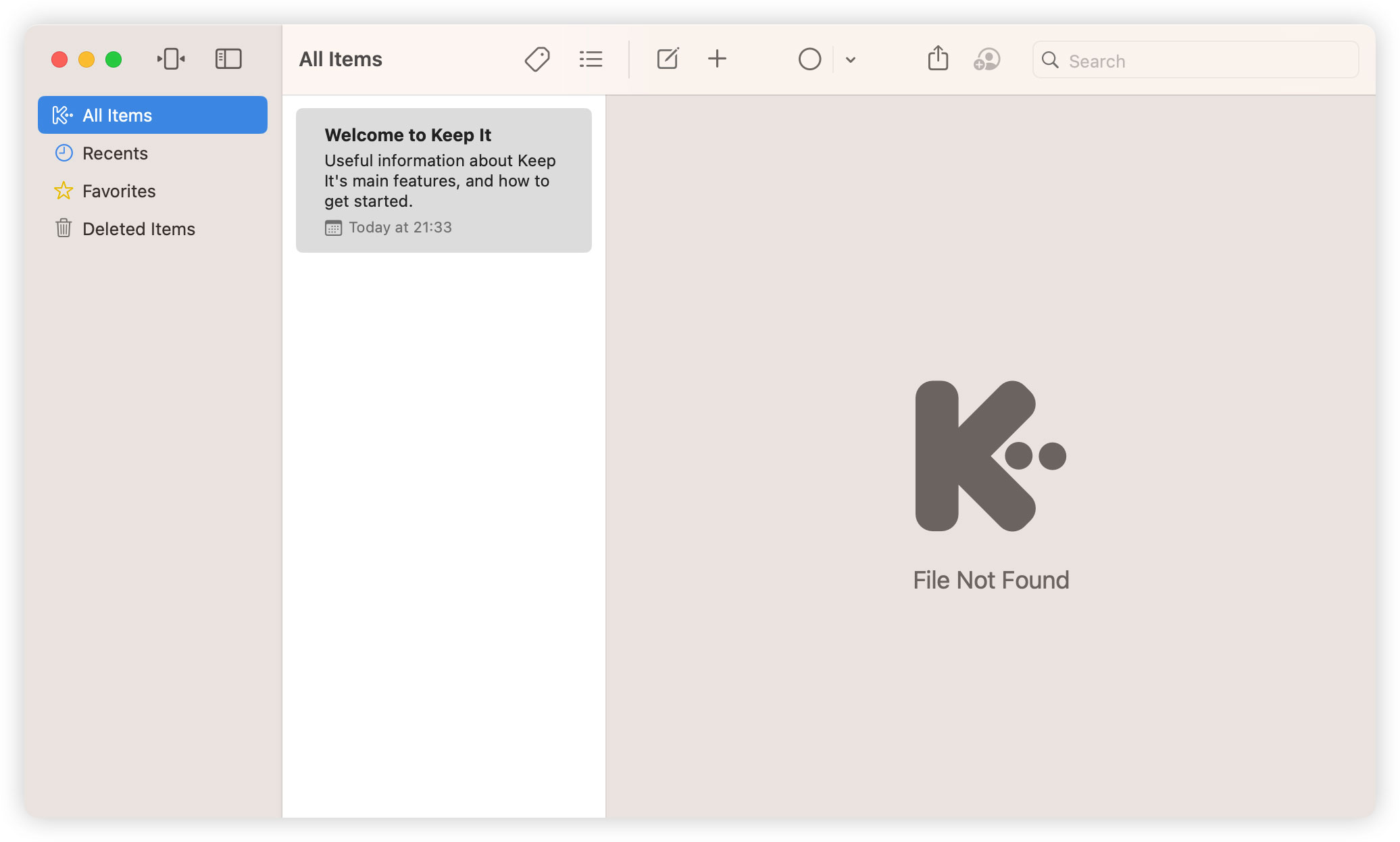
Task: Zoom the window with green button
Action: [x=114, y=59]
